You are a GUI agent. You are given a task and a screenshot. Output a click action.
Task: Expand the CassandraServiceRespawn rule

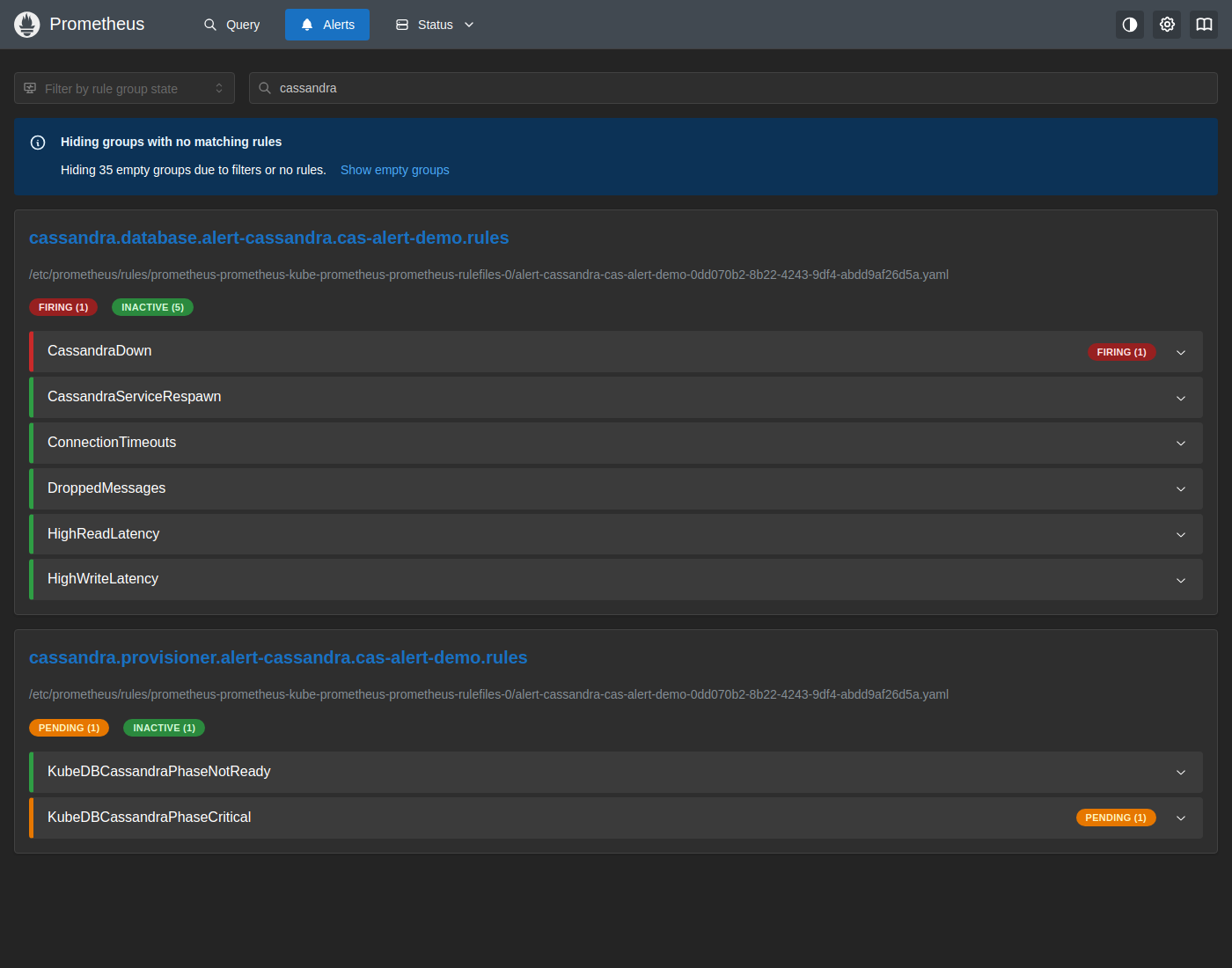(x=616, y=397)
